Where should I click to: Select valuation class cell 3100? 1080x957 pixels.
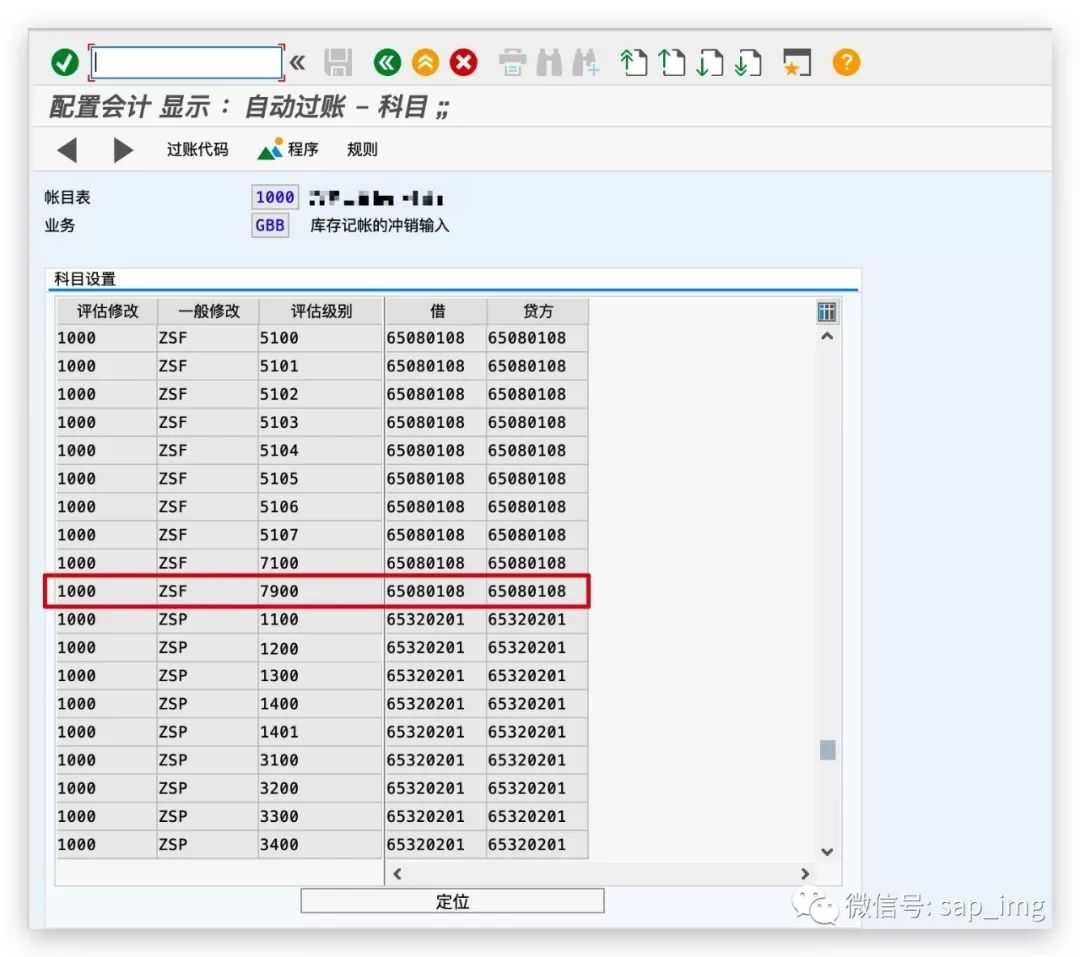(320, 760)
